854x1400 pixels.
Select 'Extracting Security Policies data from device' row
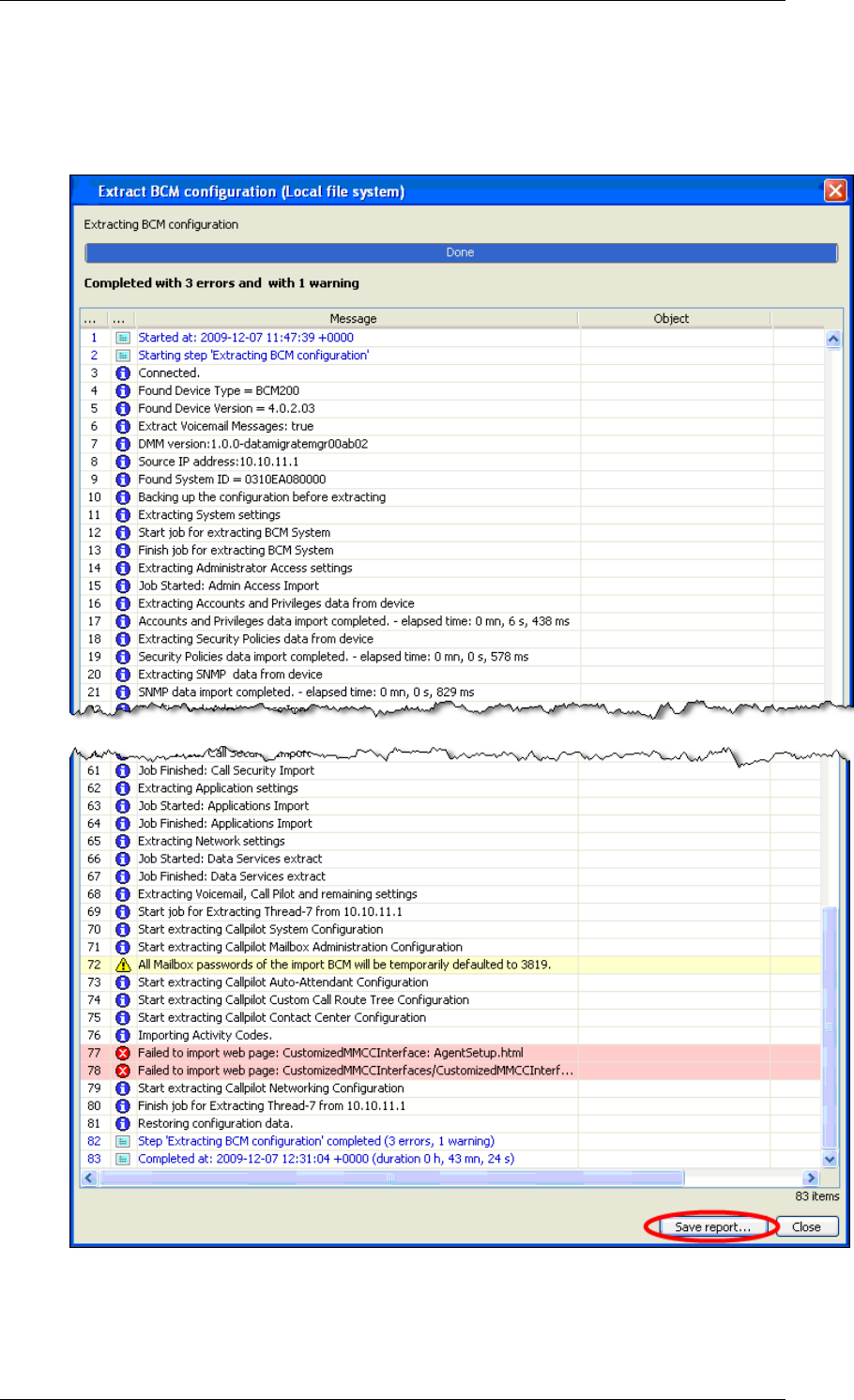(x=452, y=639)
